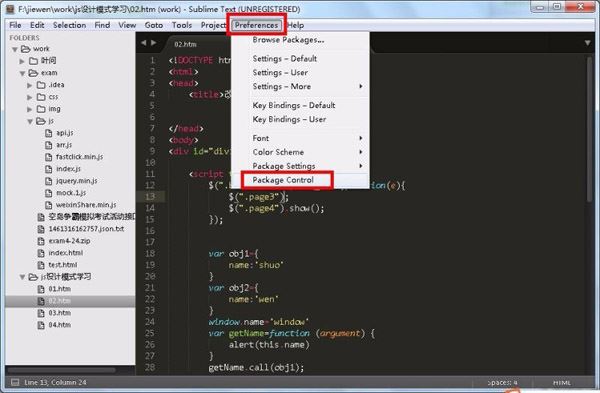Image resolution: width=600 pixels, height=393 pixels.
Task: Click the 时间 folder icon
Action: coord(33,61)
